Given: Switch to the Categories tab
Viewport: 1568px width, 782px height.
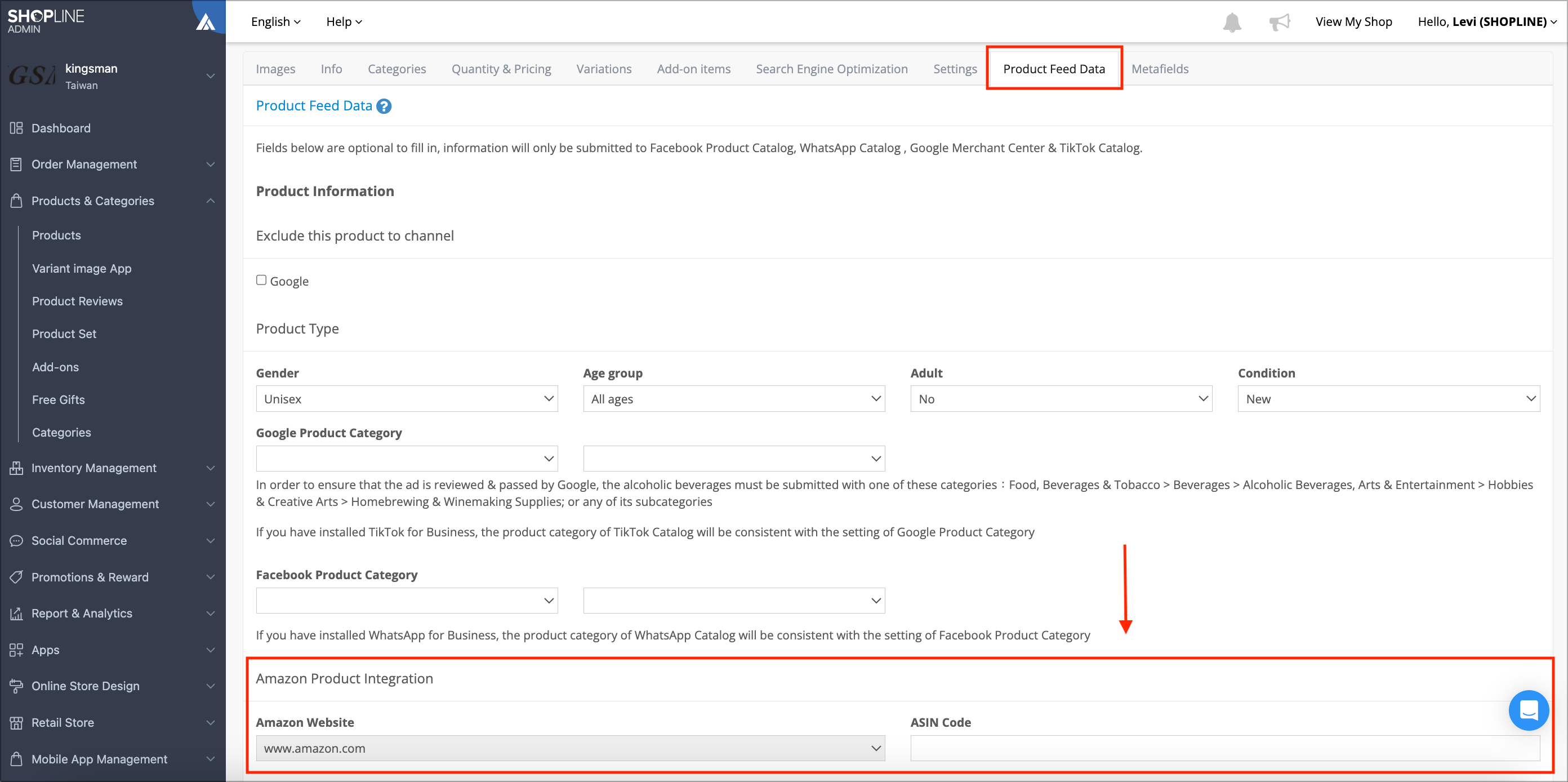Looking at the screenshot, I should (x=397, y=69).
